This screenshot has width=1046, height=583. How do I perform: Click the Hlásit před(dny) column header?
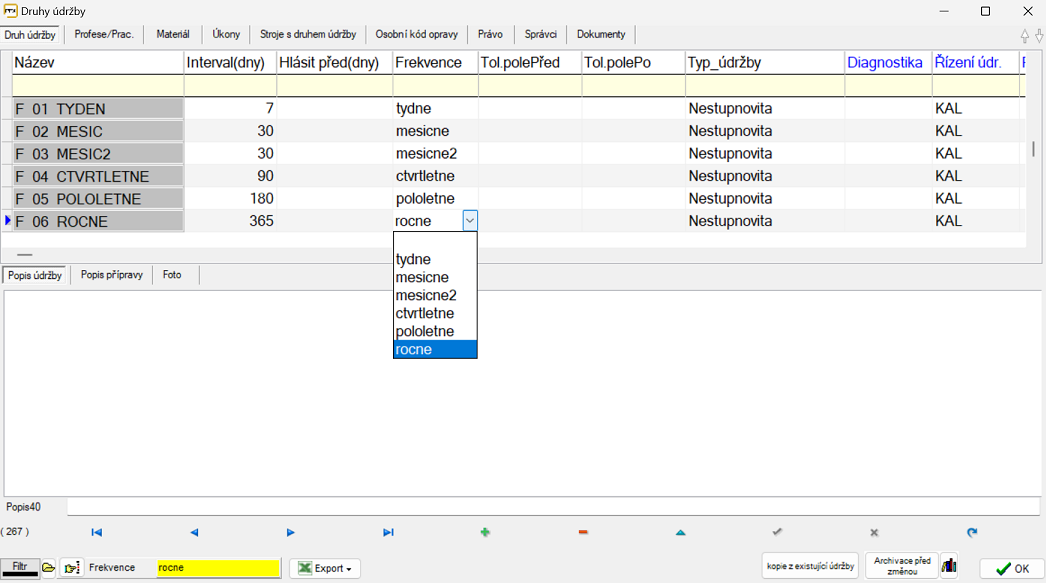(x=335, y=63)
